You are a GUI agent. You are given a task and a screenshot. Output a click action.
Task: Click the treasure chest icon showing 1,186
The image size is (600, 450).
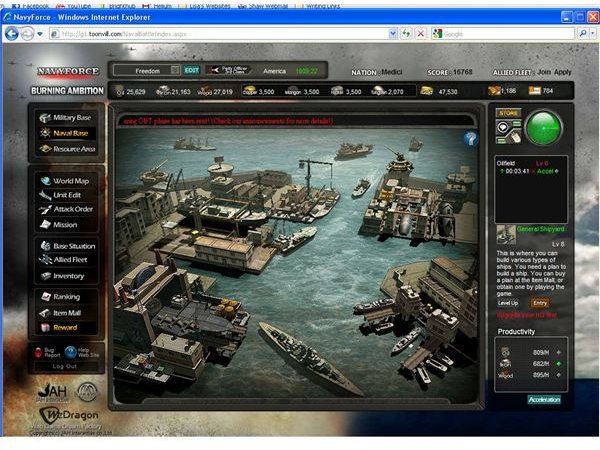point(494,91)
